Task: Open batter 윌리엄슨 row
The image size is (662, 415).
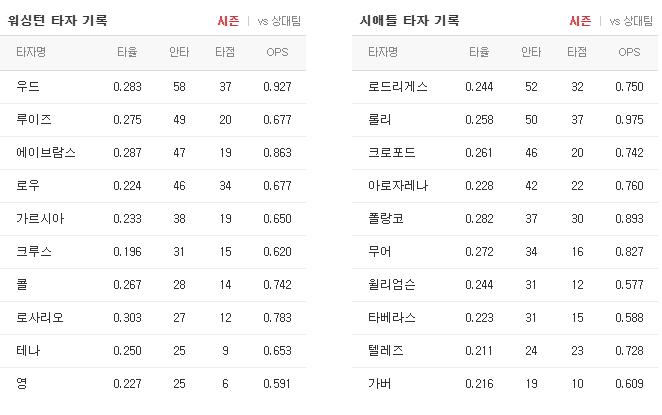Action: point(505,285)
